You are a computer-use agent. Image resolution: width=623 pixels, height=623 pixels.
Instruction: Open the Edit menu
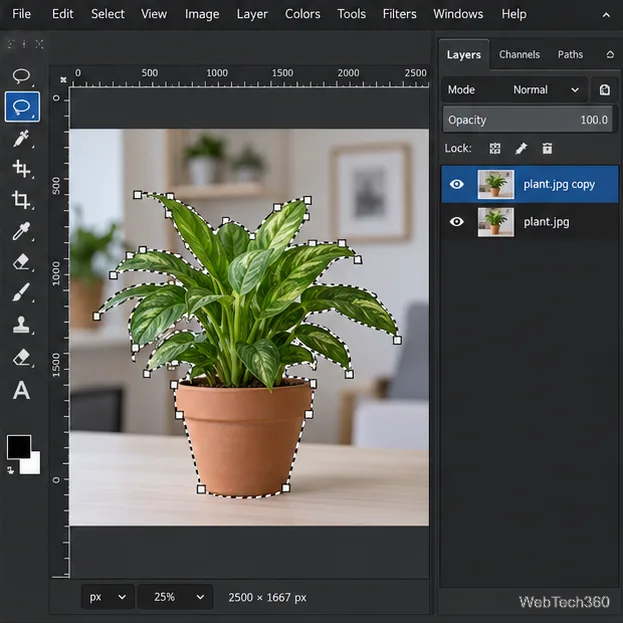tap(62, 14)
